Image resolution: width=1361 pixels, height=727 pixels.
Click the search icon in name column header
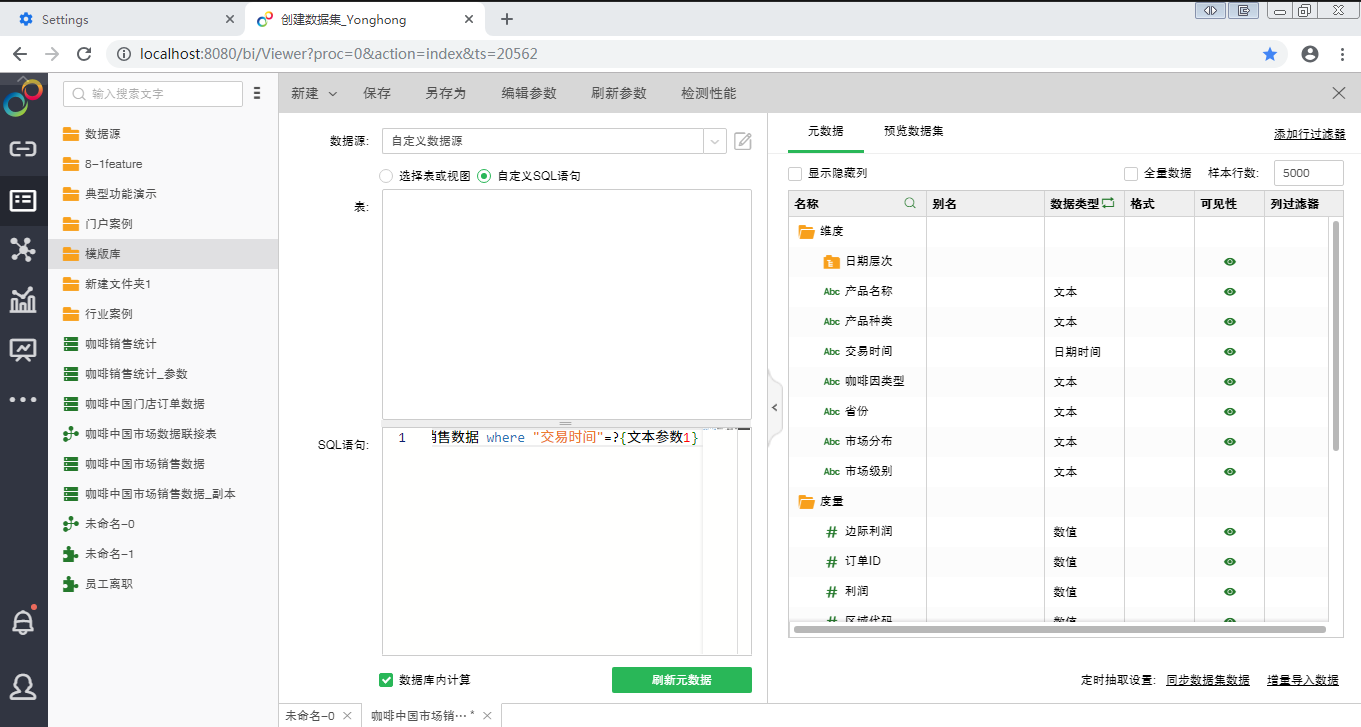click(910, 203)
